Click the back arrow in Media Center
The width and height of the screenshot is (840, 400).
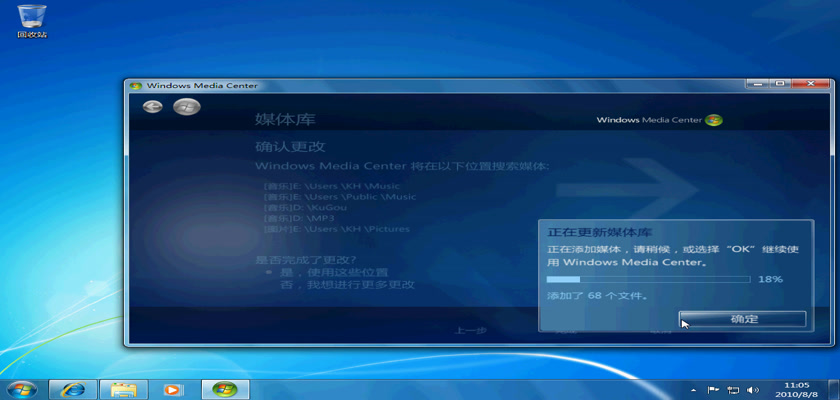[152, 107]
